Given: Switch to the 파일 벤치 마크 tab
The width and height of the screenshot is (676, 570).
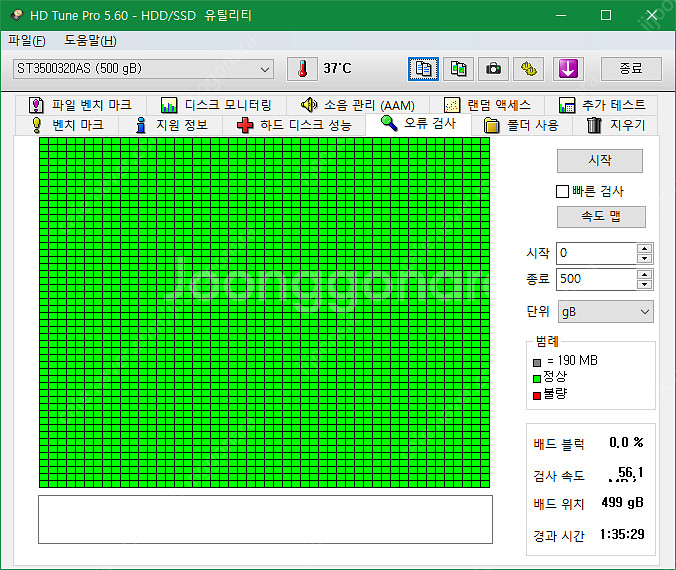Looking at the screenshot, I should 81,105.
